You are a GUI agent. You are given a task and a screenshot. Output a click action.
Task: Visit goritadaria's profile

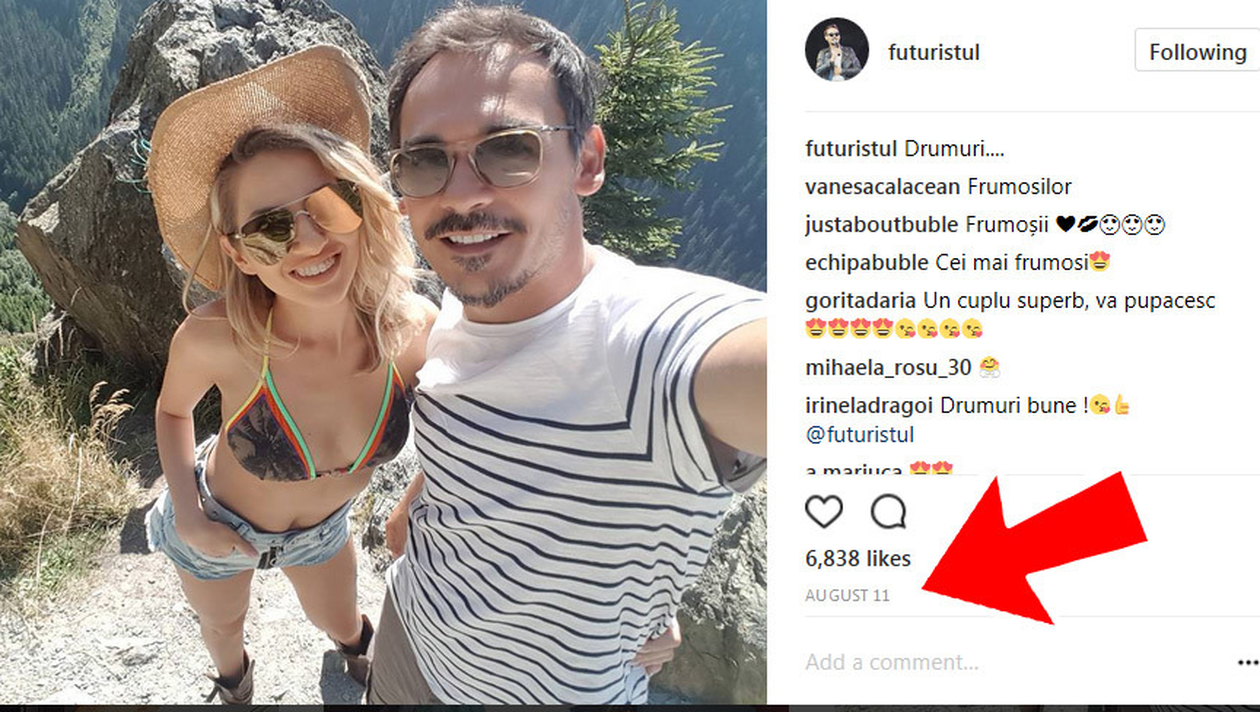coord(862,301)
